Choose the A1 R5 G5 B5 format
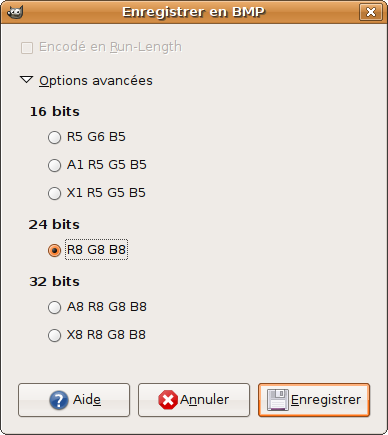Viewport: 388px width, 435px height. (x=54, y=165)
